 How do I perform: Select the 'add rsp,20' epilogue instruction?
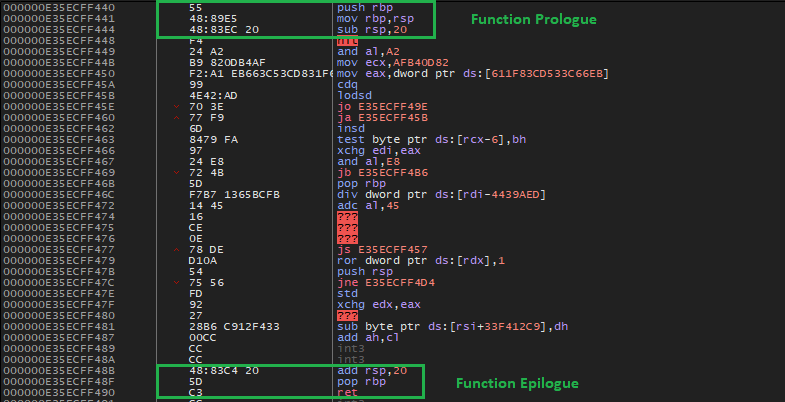[373, 370]
